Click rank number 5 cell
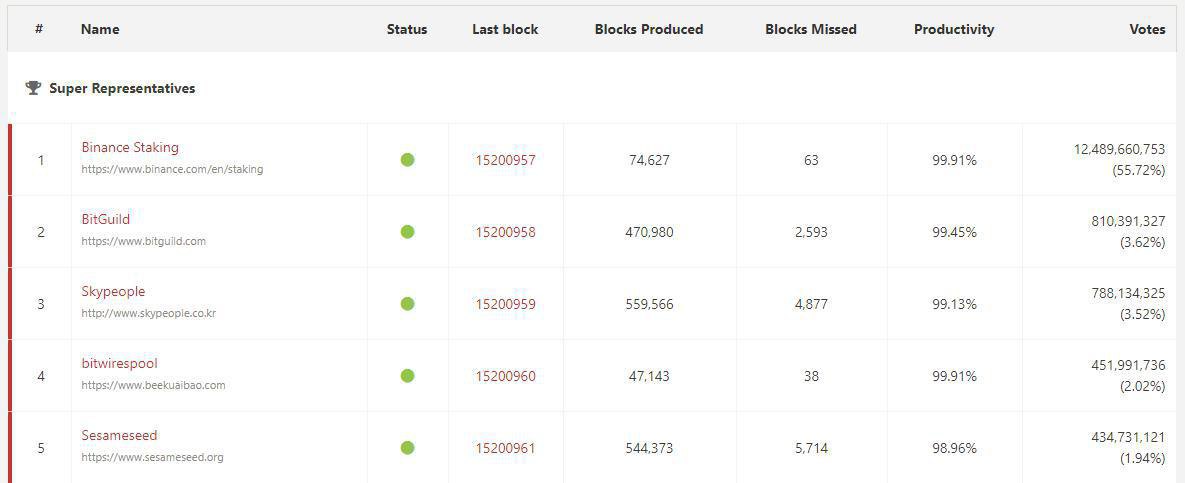 tap(41, 447)
